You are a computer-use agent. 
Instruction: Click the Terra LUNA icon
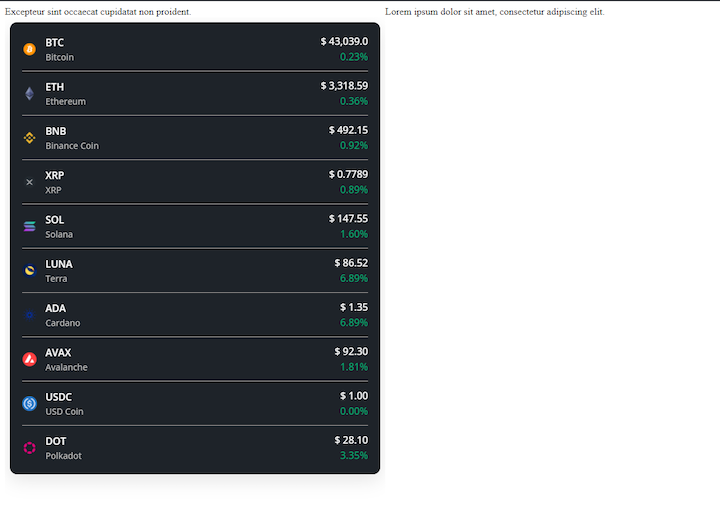pyautogui.click(x=29, y=271)
